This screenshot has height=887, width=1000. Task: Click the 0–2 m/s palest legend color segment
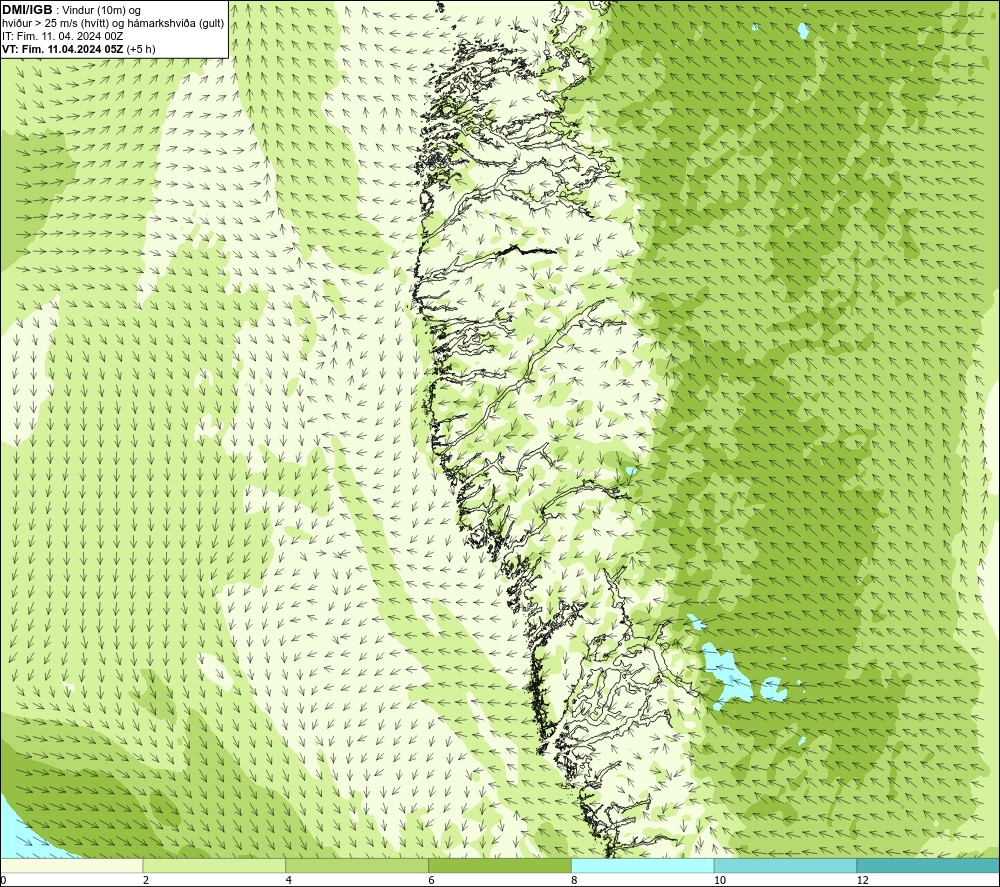(71, 865)
